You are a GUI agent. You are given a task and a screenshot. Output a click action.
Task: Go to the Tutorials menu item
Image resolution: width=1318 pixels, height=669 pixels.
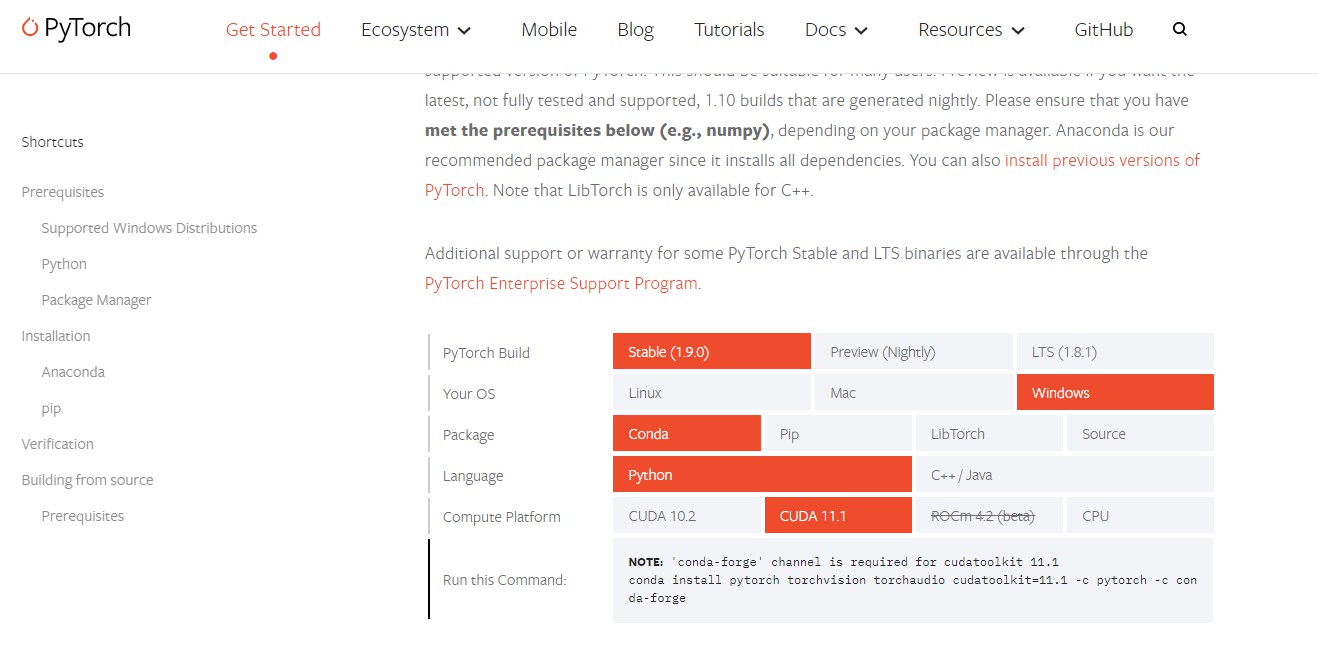[729, 30]
